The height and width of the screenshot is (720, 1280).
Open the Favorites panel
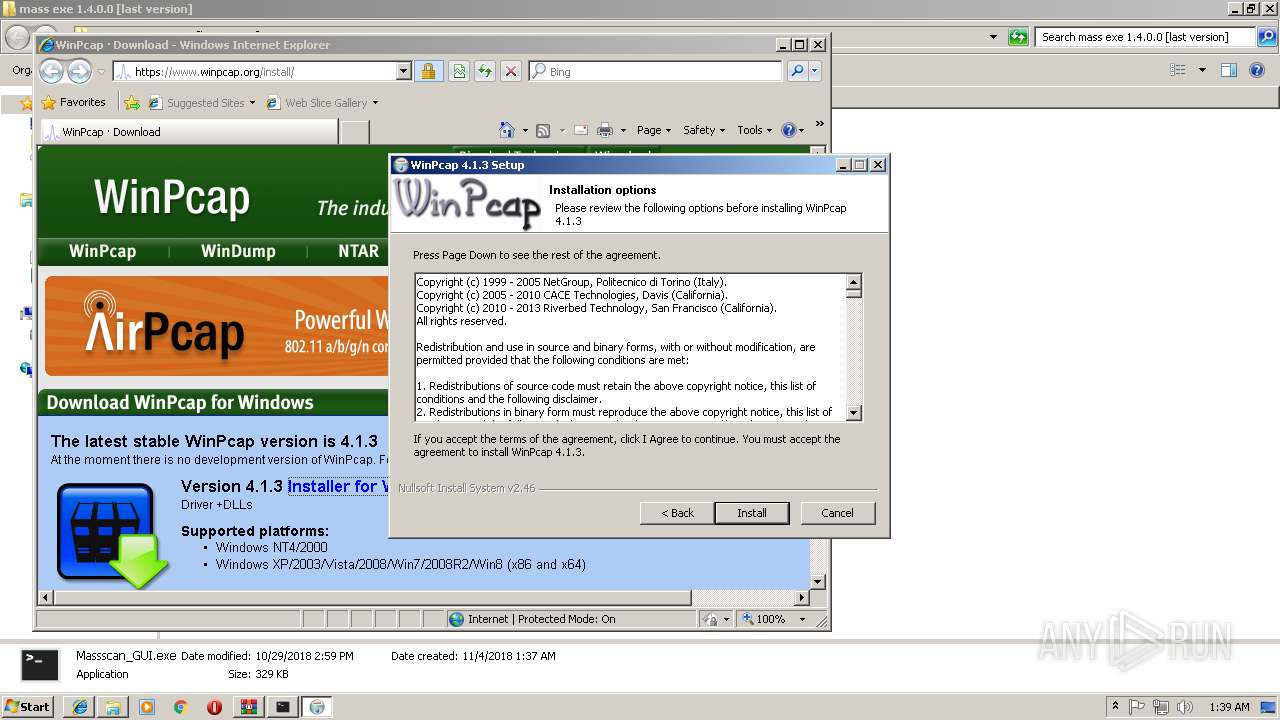[x=73, y=102]
